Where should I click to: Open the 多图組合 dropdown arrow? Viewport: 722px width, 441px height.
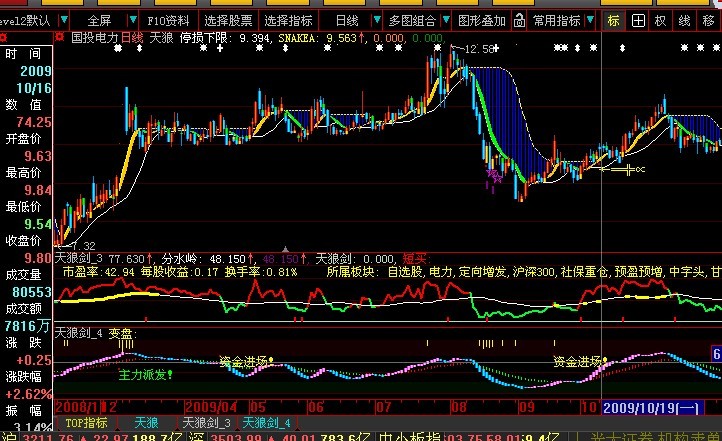click(x=446, y=20)
